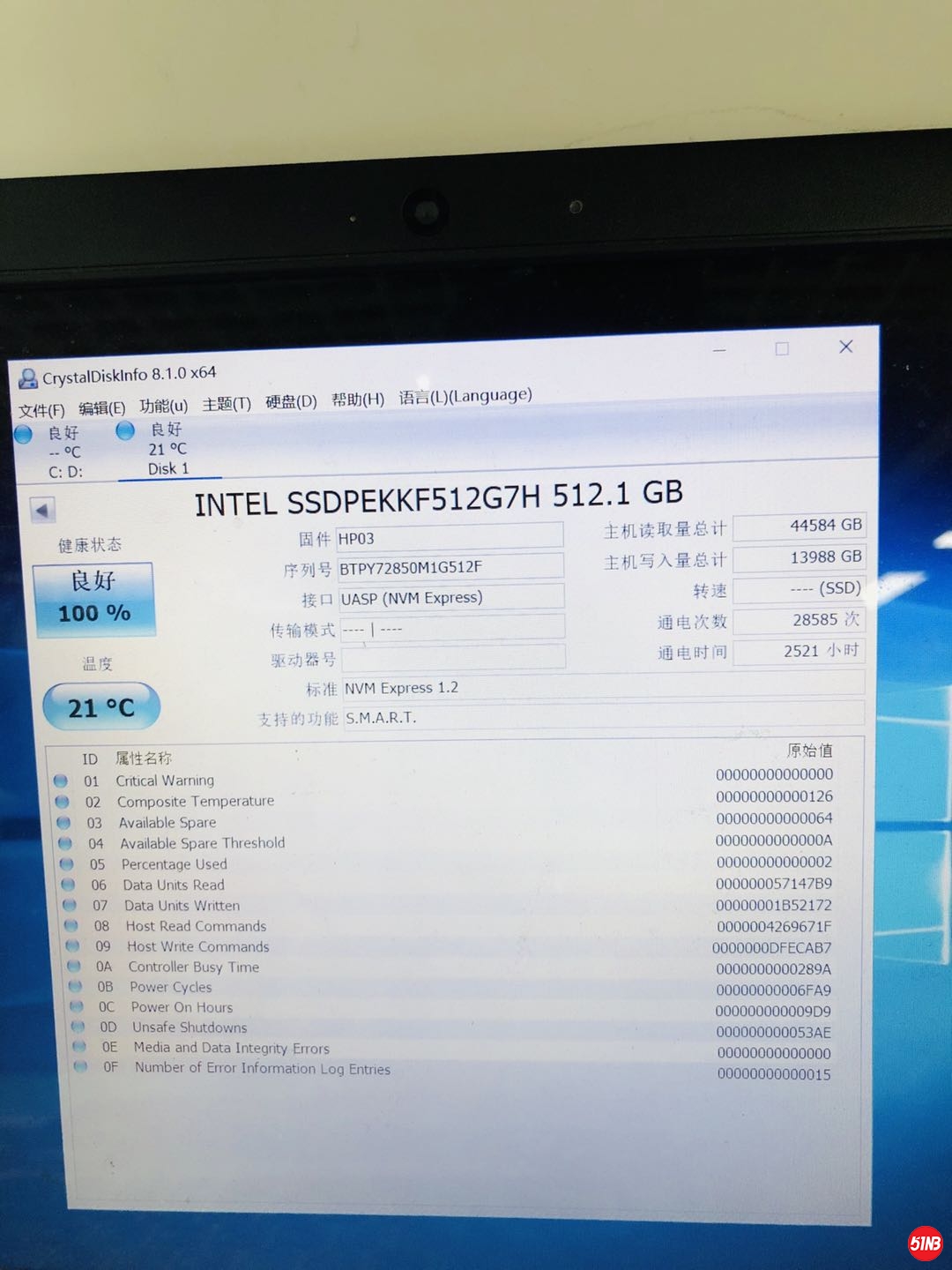Click power on count 28585 次
Image resolution: width=952 pixels, height=1270 pixels.
click(x=800, y=620)
